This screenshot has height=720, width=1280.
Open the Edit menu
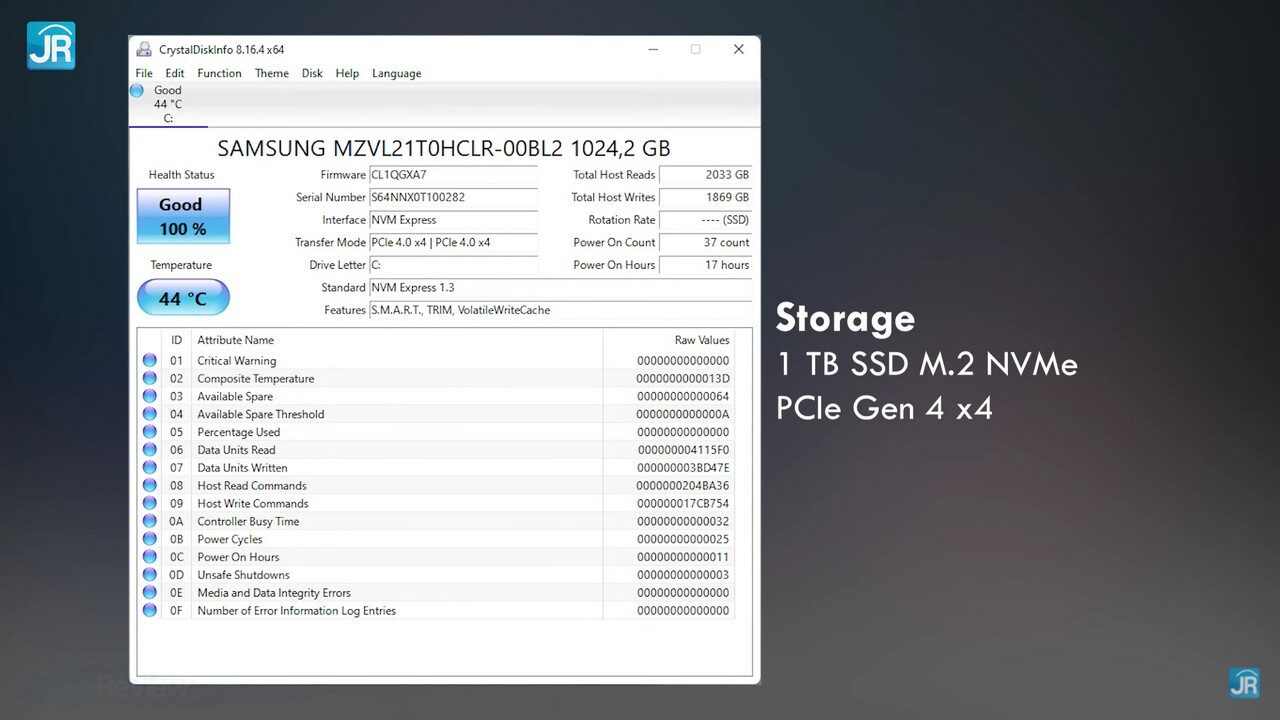point(175,73)
